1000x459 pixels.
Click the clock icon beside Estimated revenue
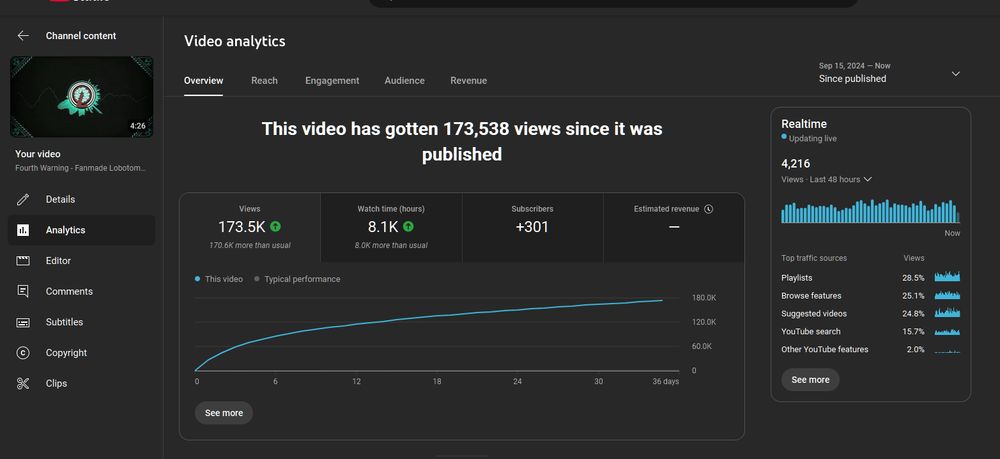coord(709,209)
